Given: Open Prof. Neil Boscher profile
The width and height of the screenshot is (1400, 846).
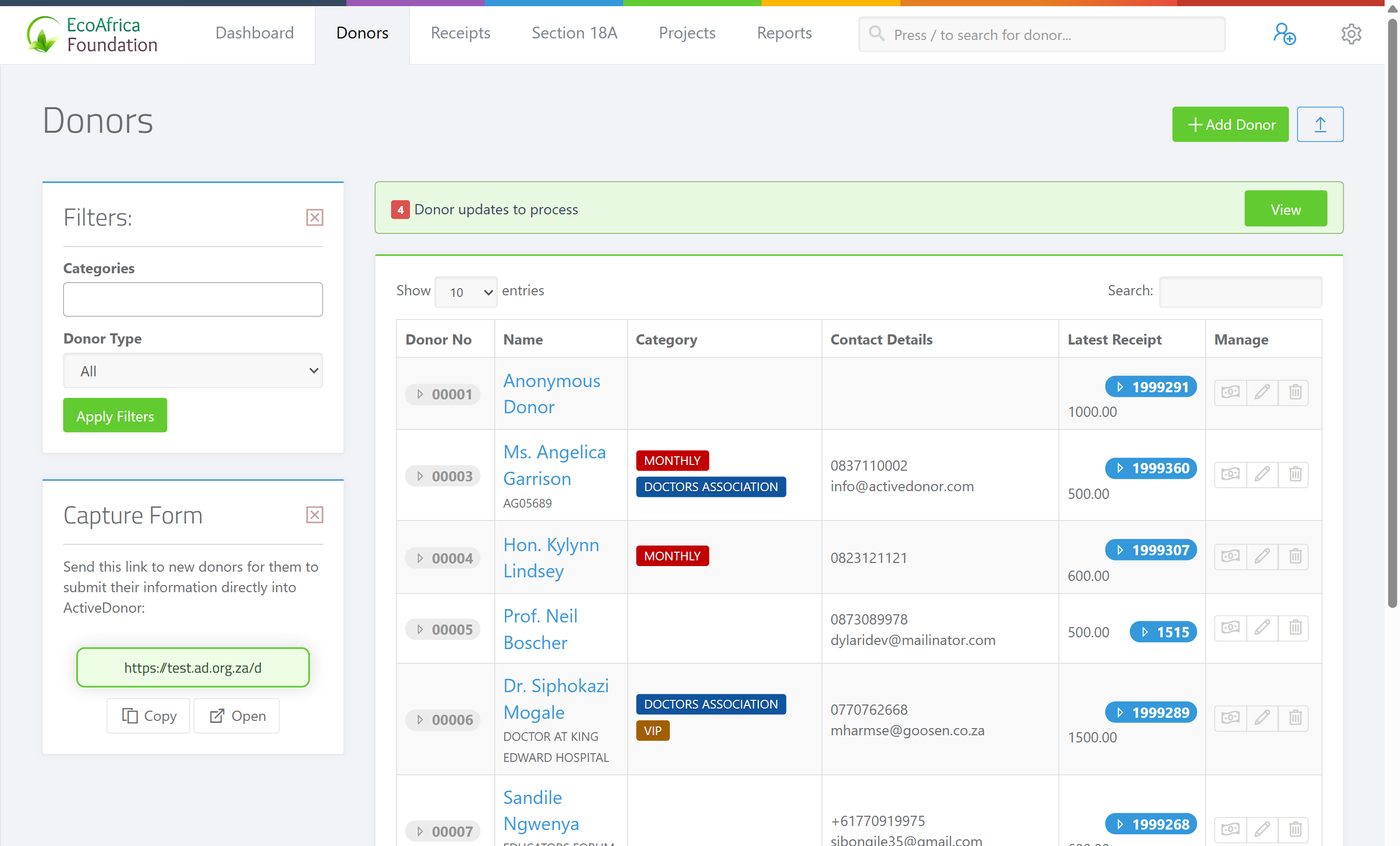Looking at the screenshot, I should pos(540,630).
